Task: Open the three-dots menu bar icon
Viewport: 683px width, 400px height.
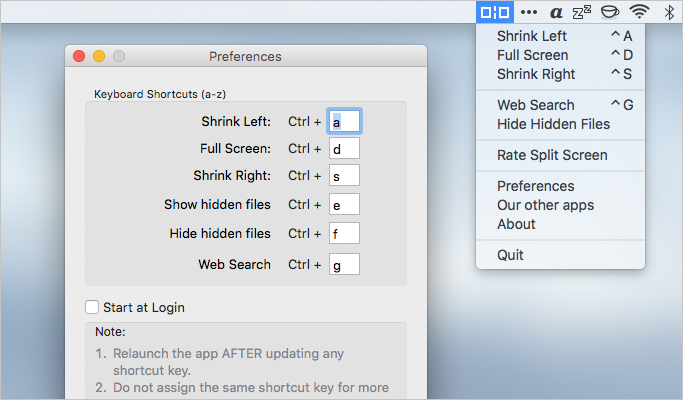Action: coord(529,12)
